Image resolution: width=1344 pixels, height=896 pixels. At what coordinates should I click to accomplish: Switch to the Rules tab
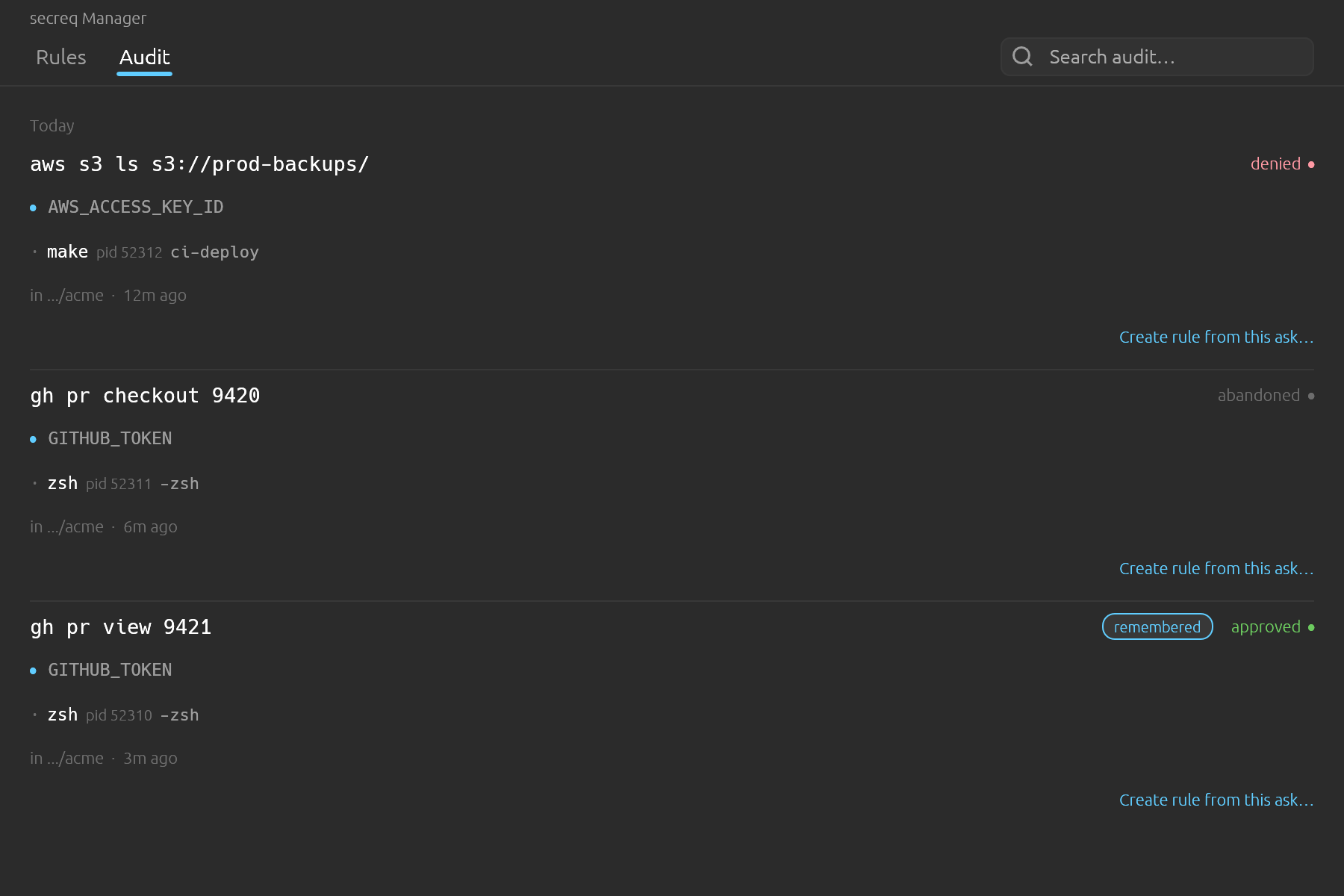(61, 57)
